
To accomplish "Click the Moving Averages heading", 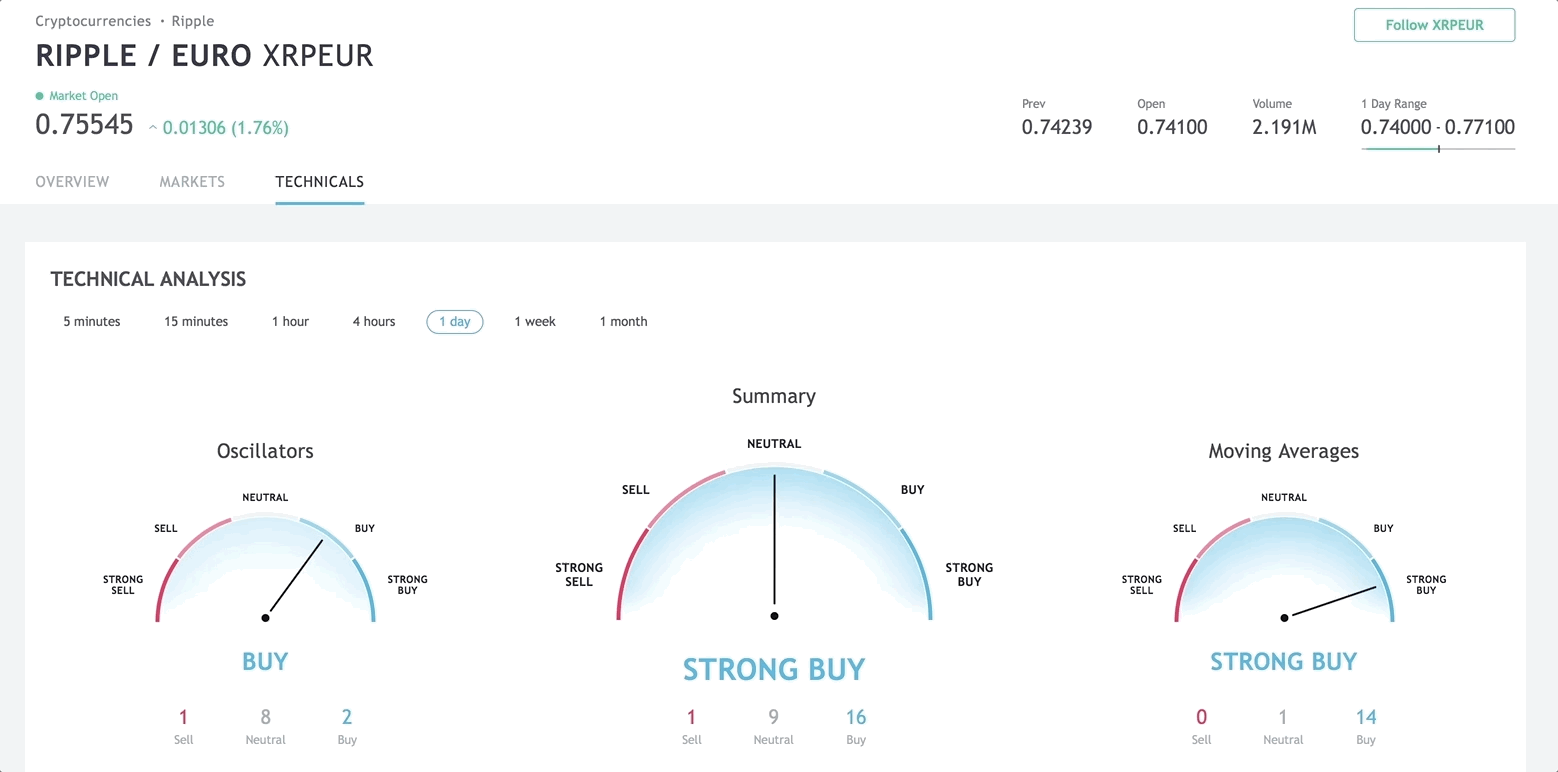I will (x=1283, y=451).
